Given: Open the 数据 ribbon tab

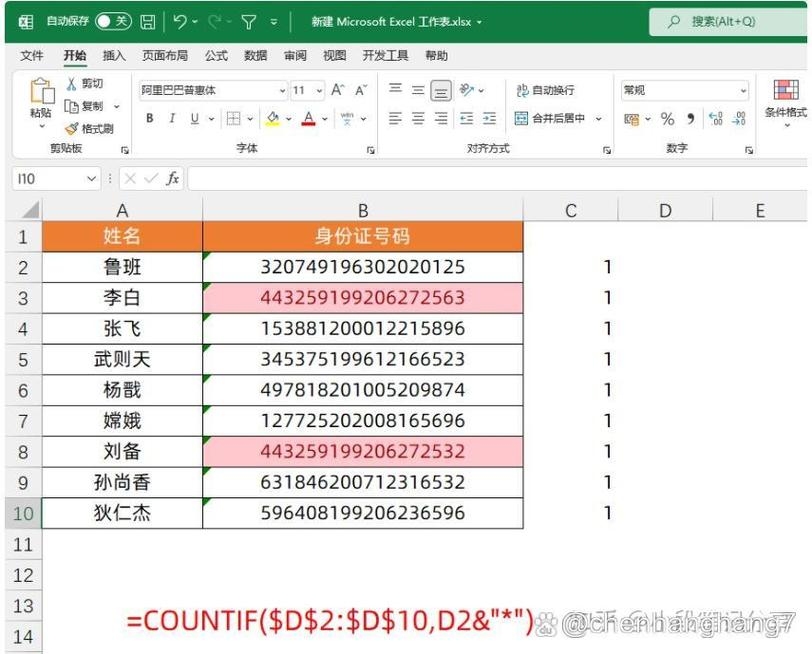Looking at the screenshot, I should coord(255,56).
